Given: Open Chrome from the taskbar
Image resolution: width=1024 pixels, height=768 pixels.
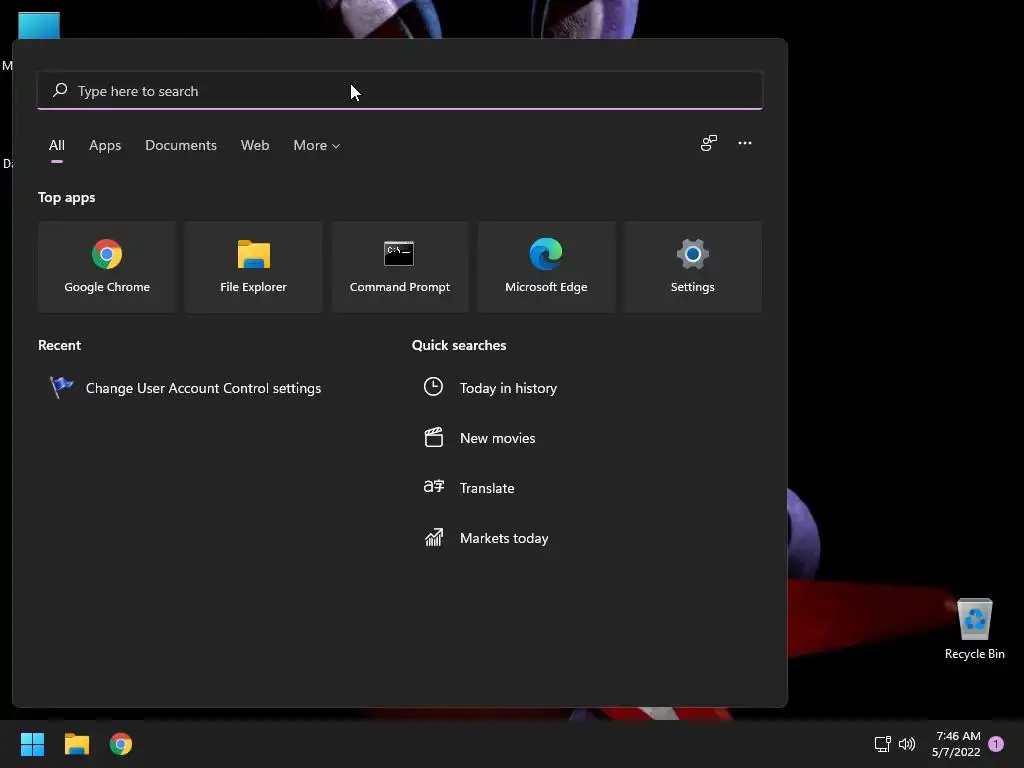Looking at the screenshot, I should coord(121,744).
